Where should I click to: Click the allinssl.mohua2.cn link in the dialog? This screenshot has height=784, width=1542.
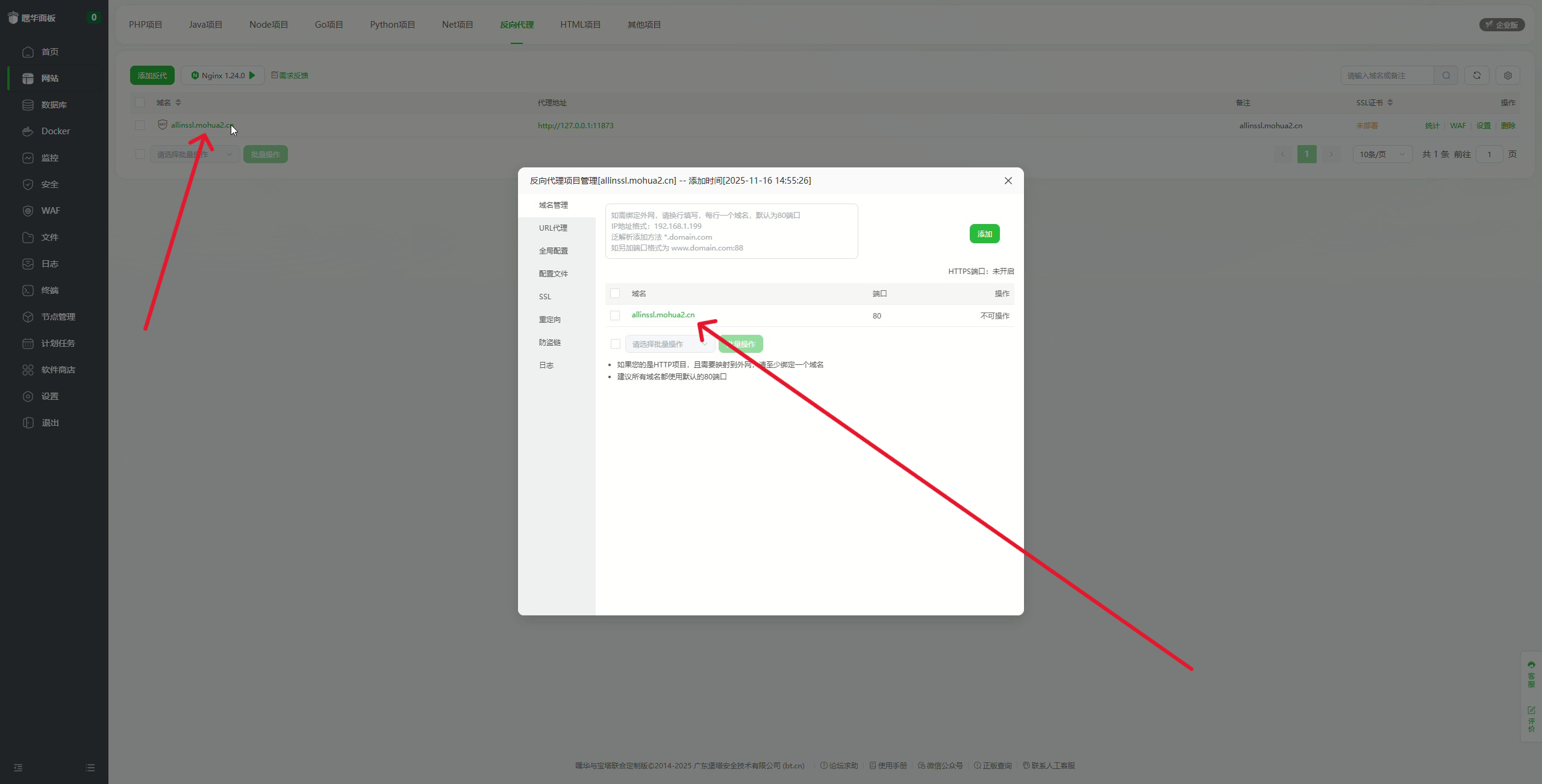point(663,315)
